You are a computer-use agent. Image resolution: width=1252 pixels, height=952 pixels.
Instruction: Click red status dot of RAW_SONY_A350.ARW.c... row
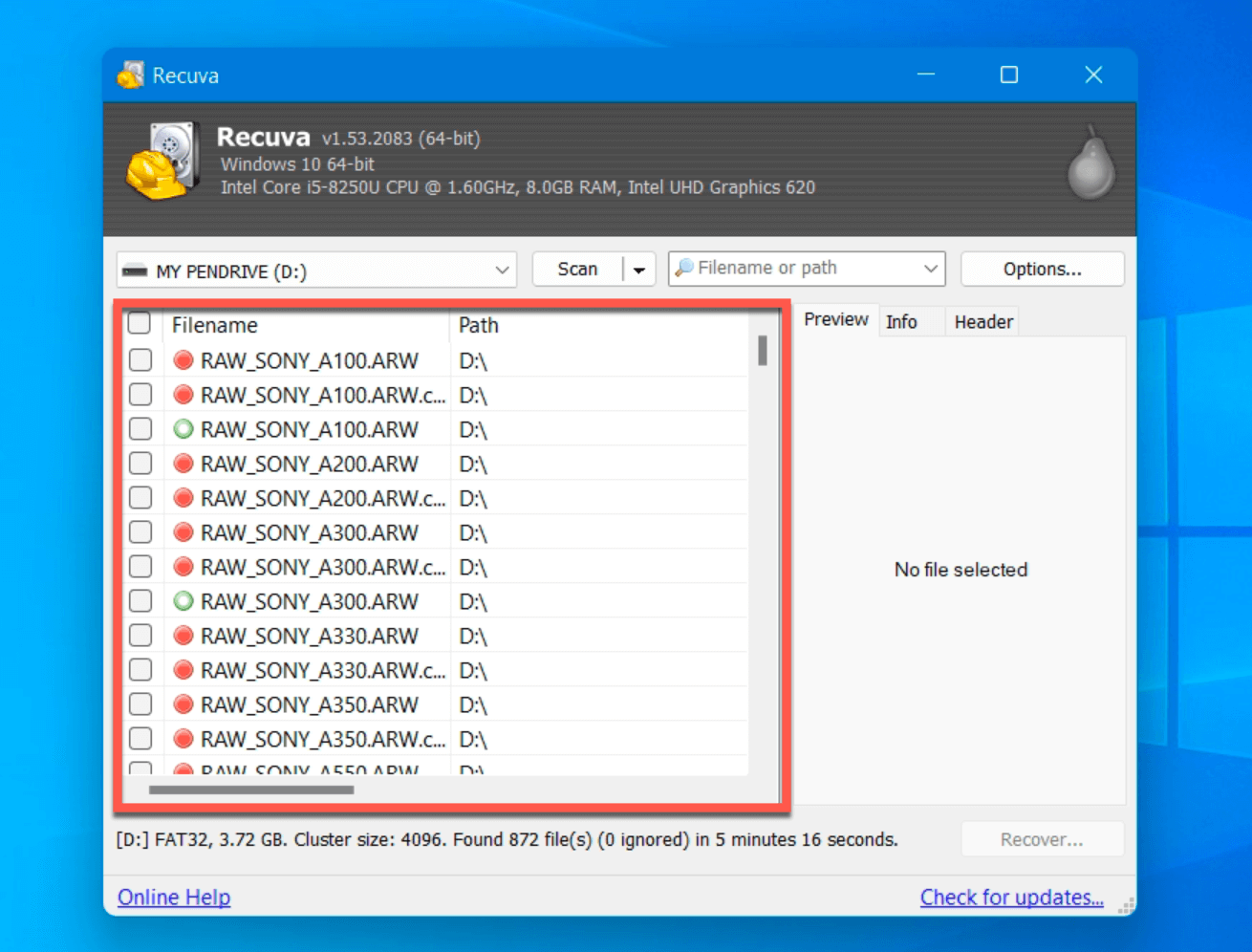coord(183,739)
